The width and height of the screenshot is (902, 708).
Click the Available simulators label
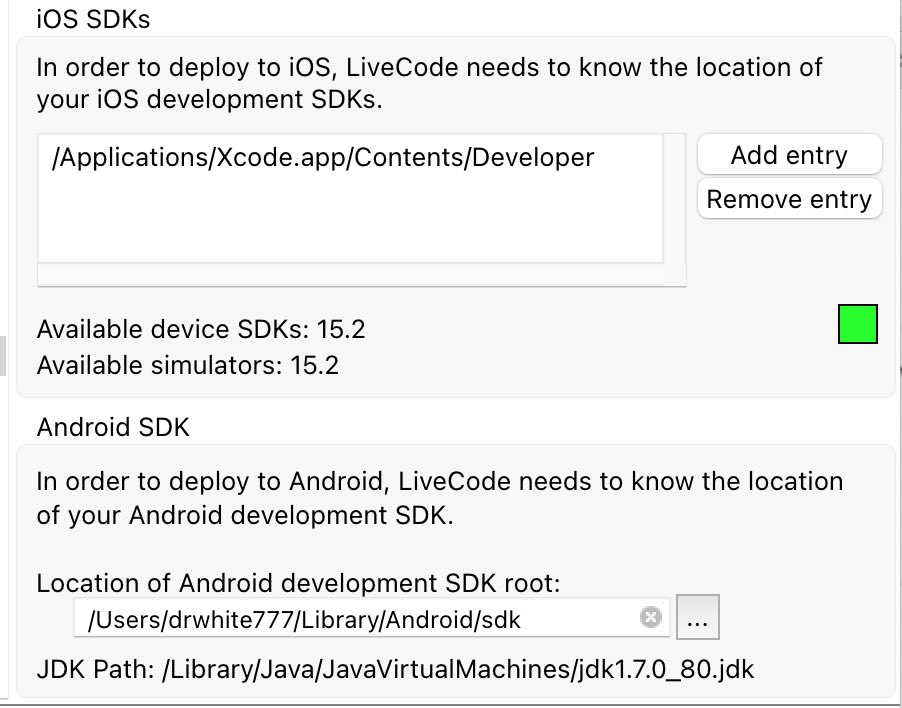(160, 365)
